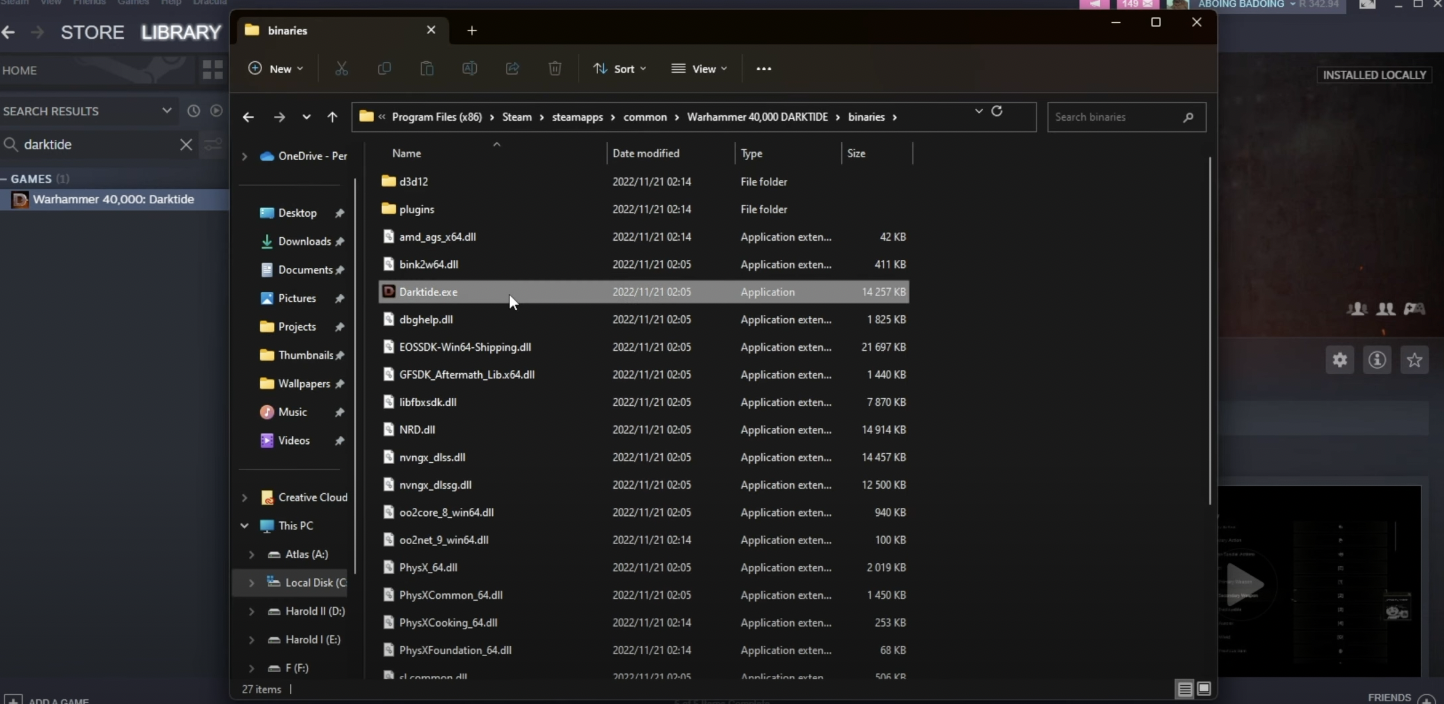Expand the Creative Cloud tree node

tap(245, 497)
